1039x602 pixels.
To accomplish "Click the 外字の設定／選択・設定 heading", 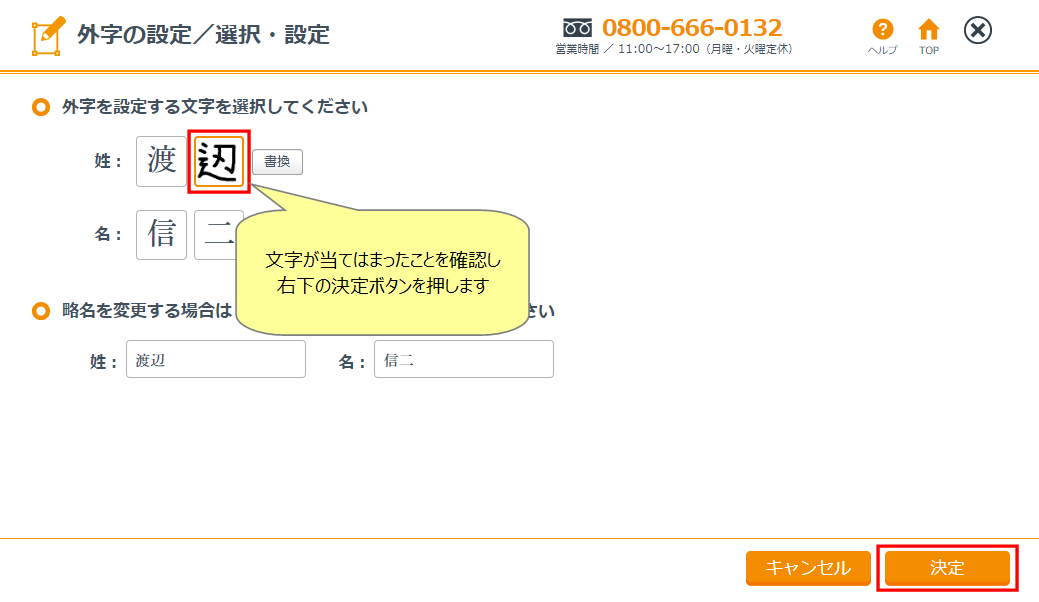I will [203, 34].
